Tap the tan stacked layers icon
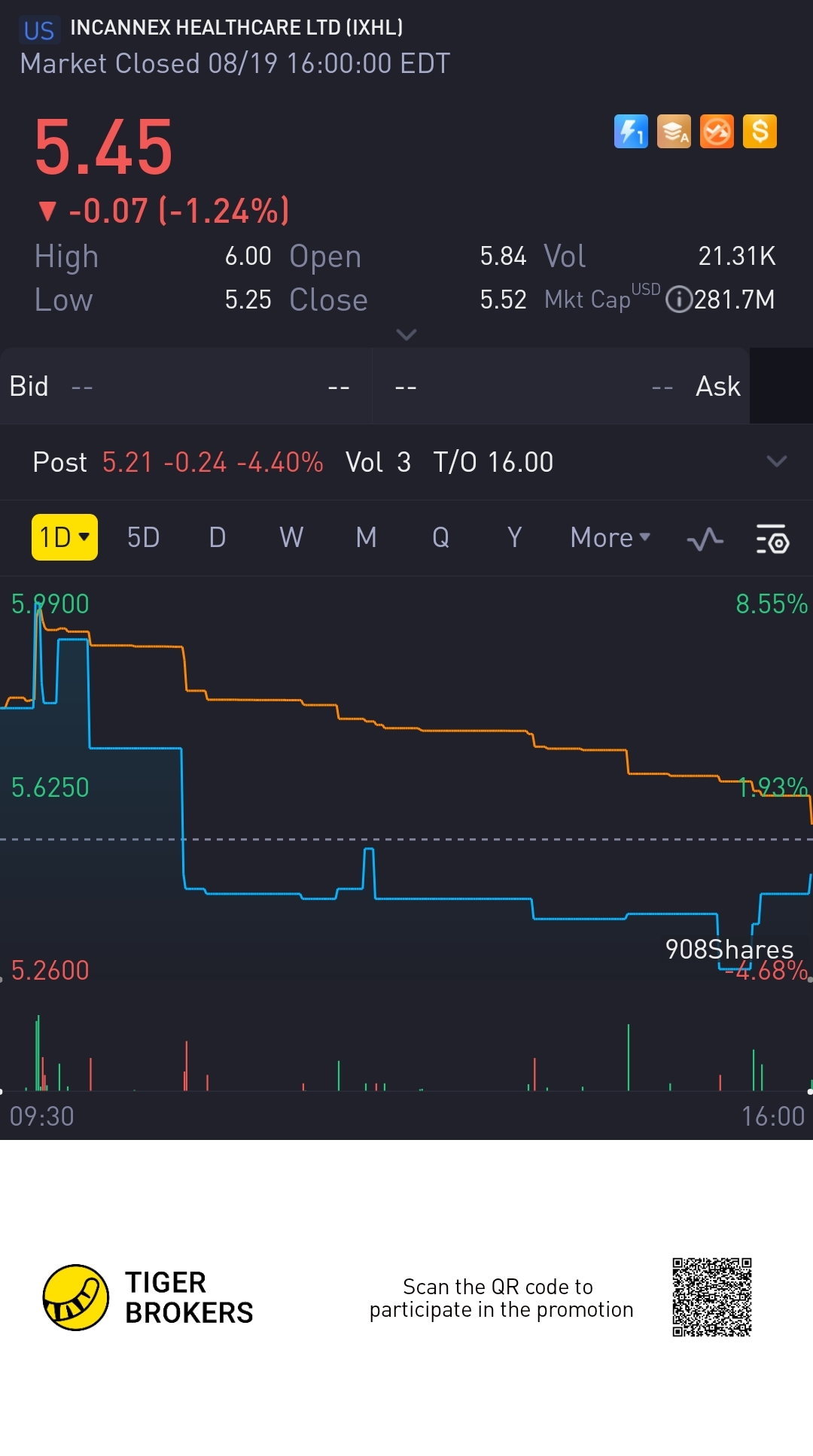 (674, 132)
